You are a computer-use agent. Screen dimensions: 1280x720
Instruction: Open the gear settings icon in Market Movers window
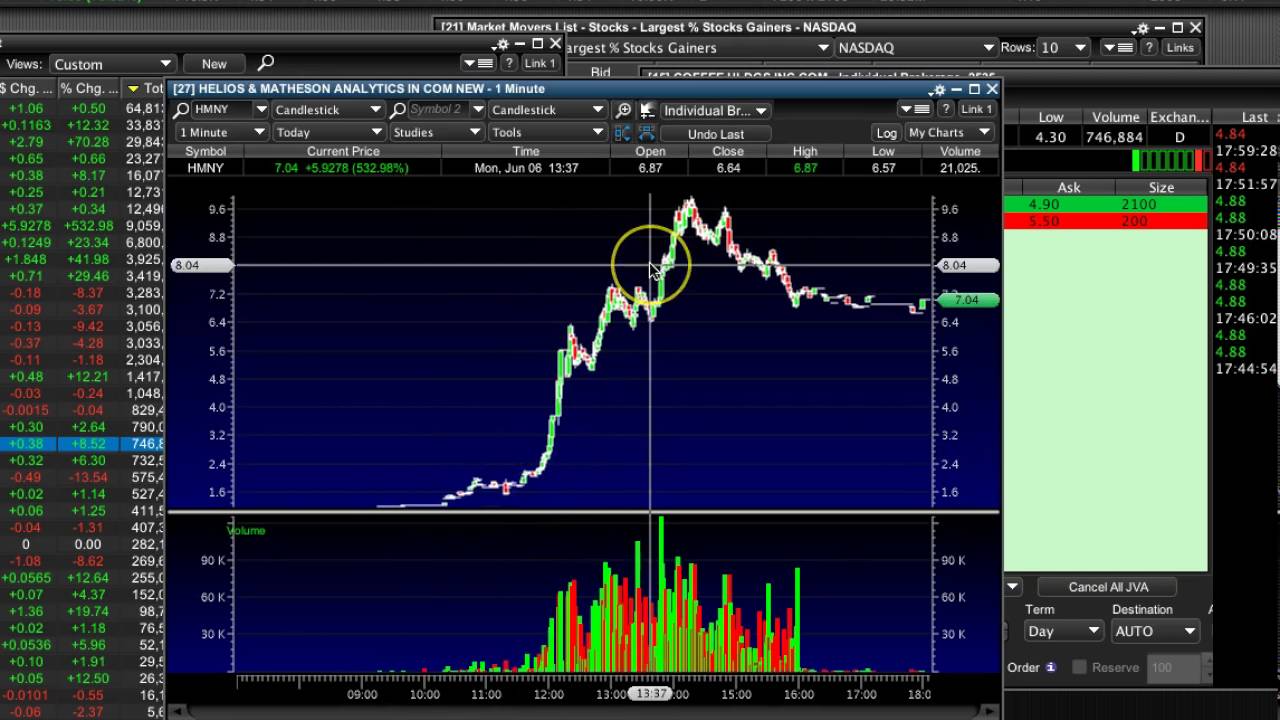1144,28
